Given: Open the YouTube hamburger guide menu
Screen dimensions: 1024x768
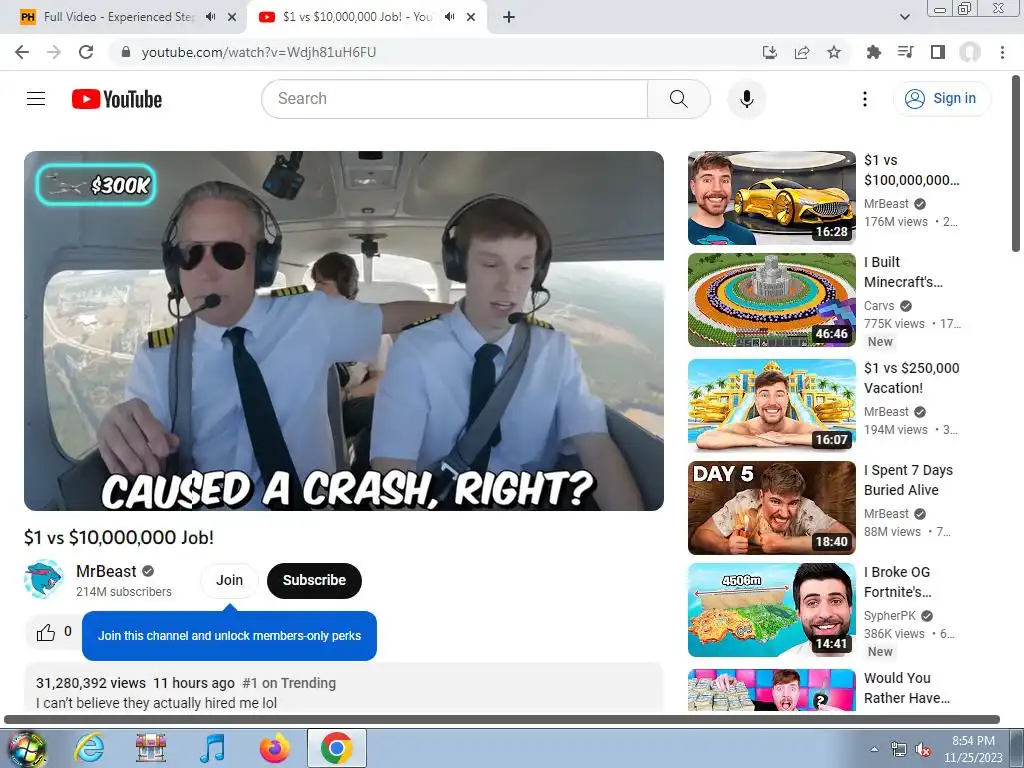Looking at the screenshot, I should tap(36, 99).
